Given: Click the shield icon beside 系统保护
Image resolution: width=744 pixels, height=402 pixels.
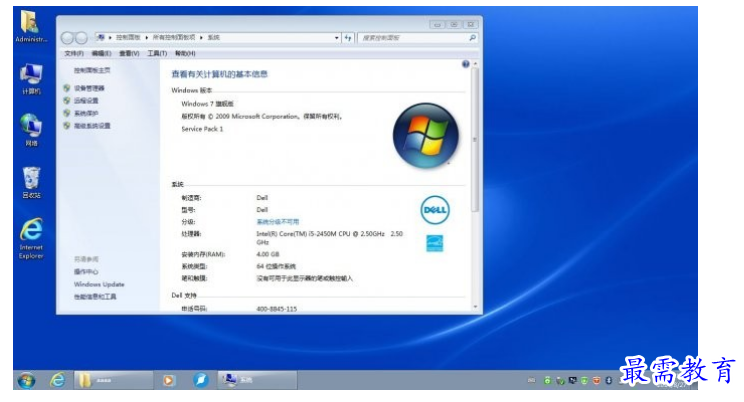Looking at the screenshot, I should pos(67,113).
